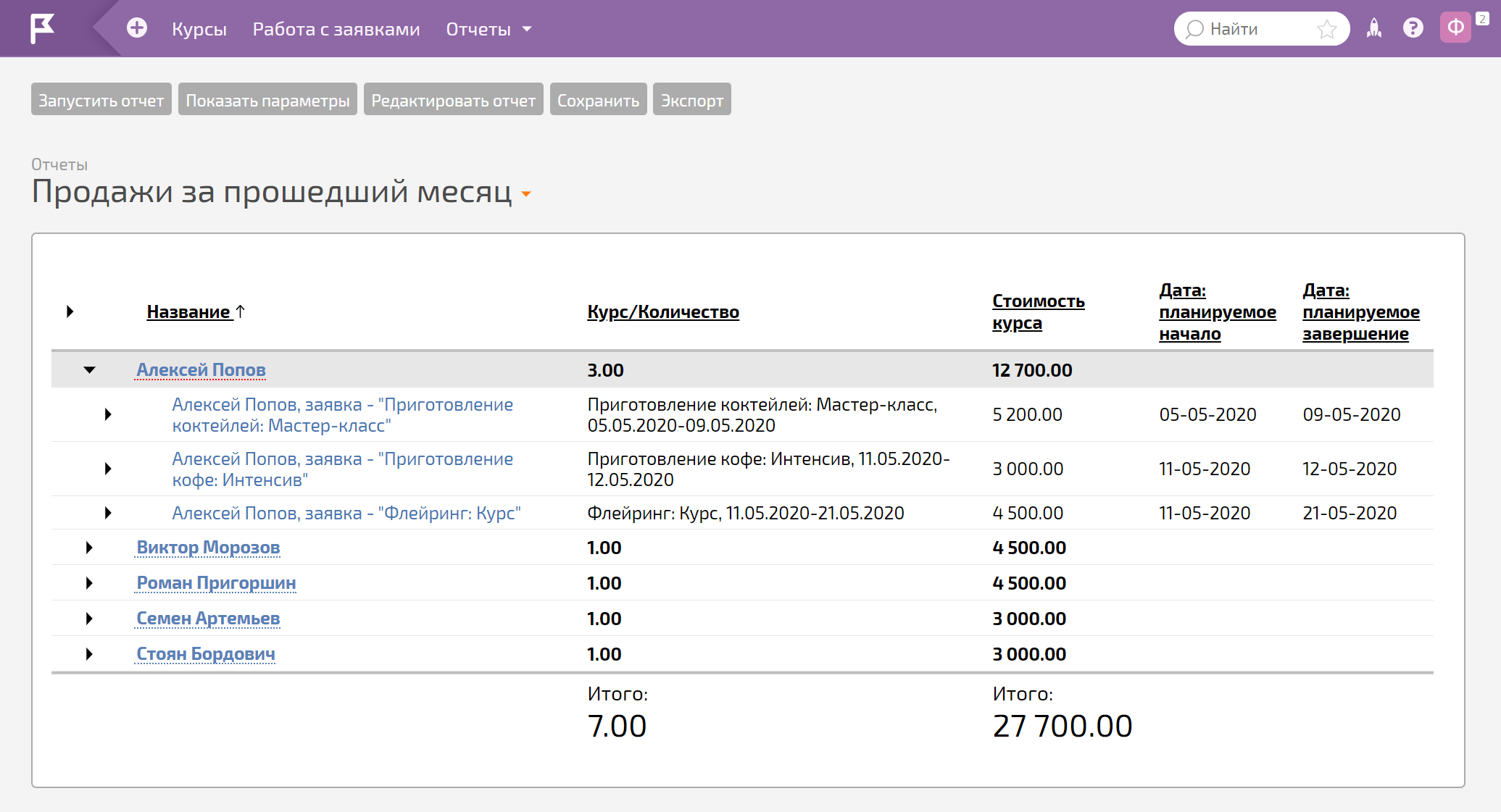Click the pink user avatar icon
Viewport: 1501px width, 812px height.
(x=1455, y=28)
